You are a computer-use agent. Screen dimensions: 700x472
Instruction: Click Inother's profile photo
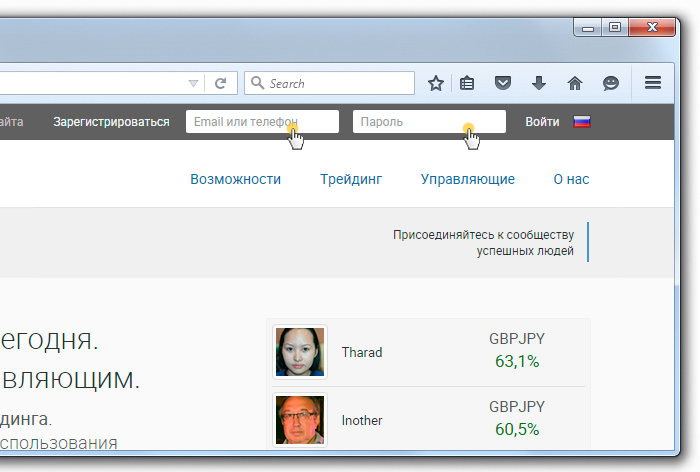[x=300, y=420]
